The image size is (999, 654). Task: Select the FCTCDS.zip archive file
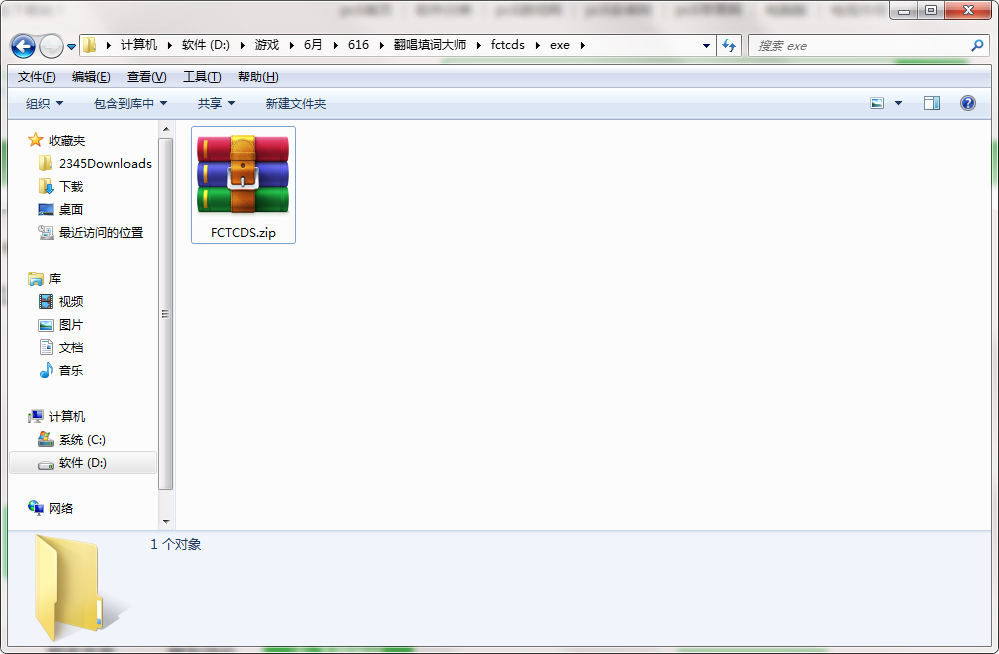tap(243, 184)
